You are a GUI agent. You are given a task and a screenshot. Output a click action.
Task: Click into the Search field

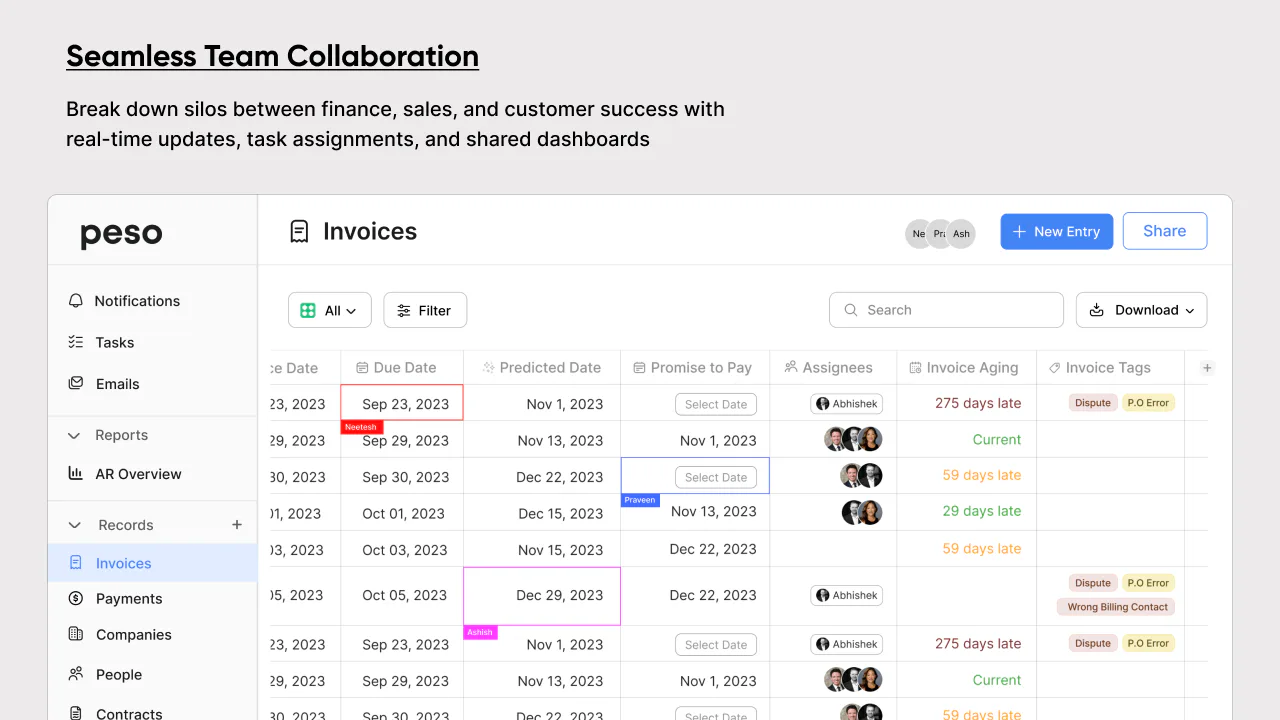946,310
